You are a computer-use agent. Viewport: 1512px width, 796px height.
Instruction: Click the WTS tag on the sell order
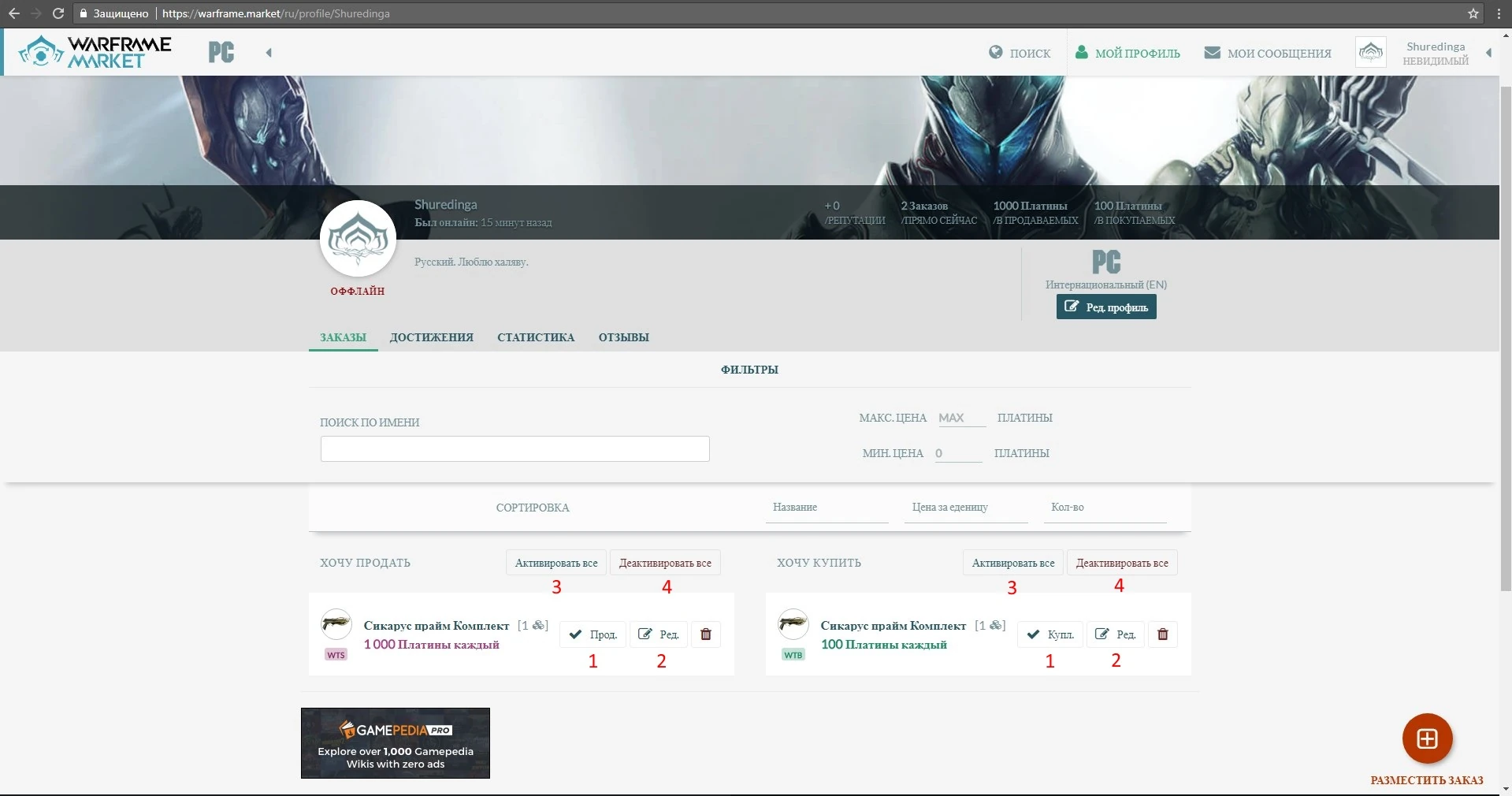click(336, 655)
